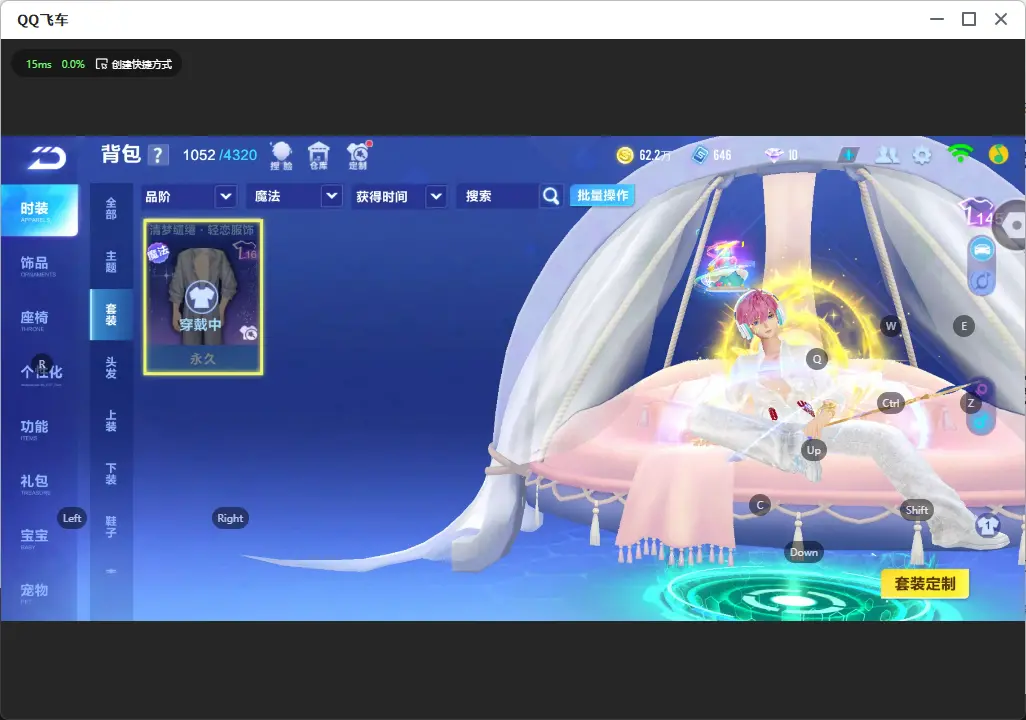Open the settings gear icon
This screenshot has width=1026, height=720.
(922, 156)
